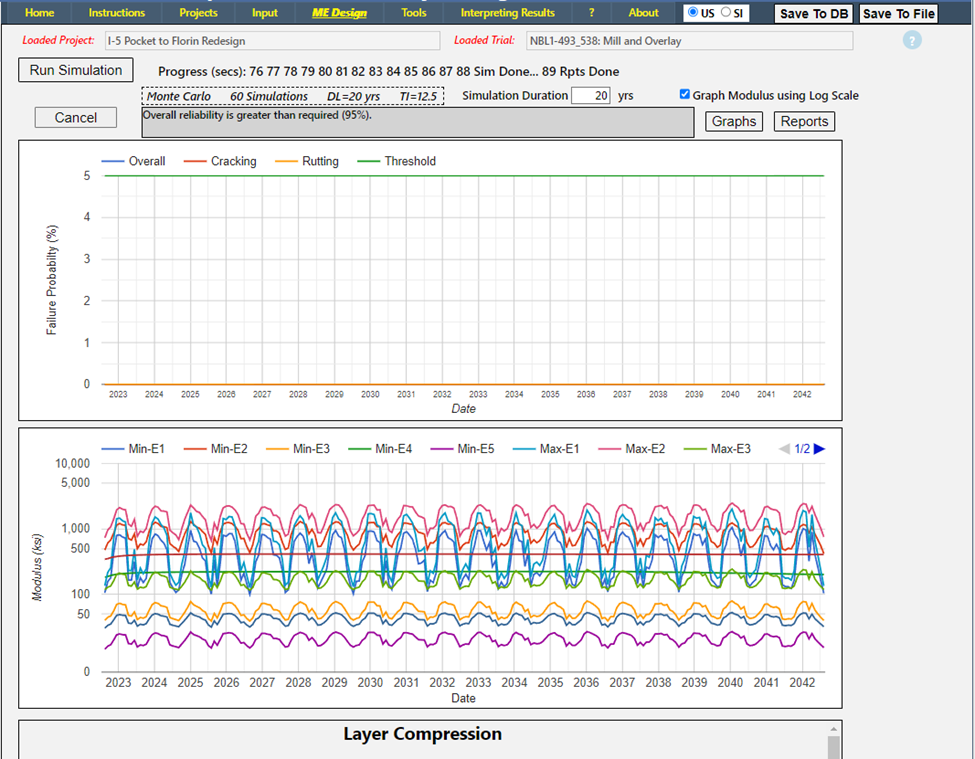This screenshot has width=975, height=759.
Task: Hide the Rutting legend series
Action: (x=319, y=161)
